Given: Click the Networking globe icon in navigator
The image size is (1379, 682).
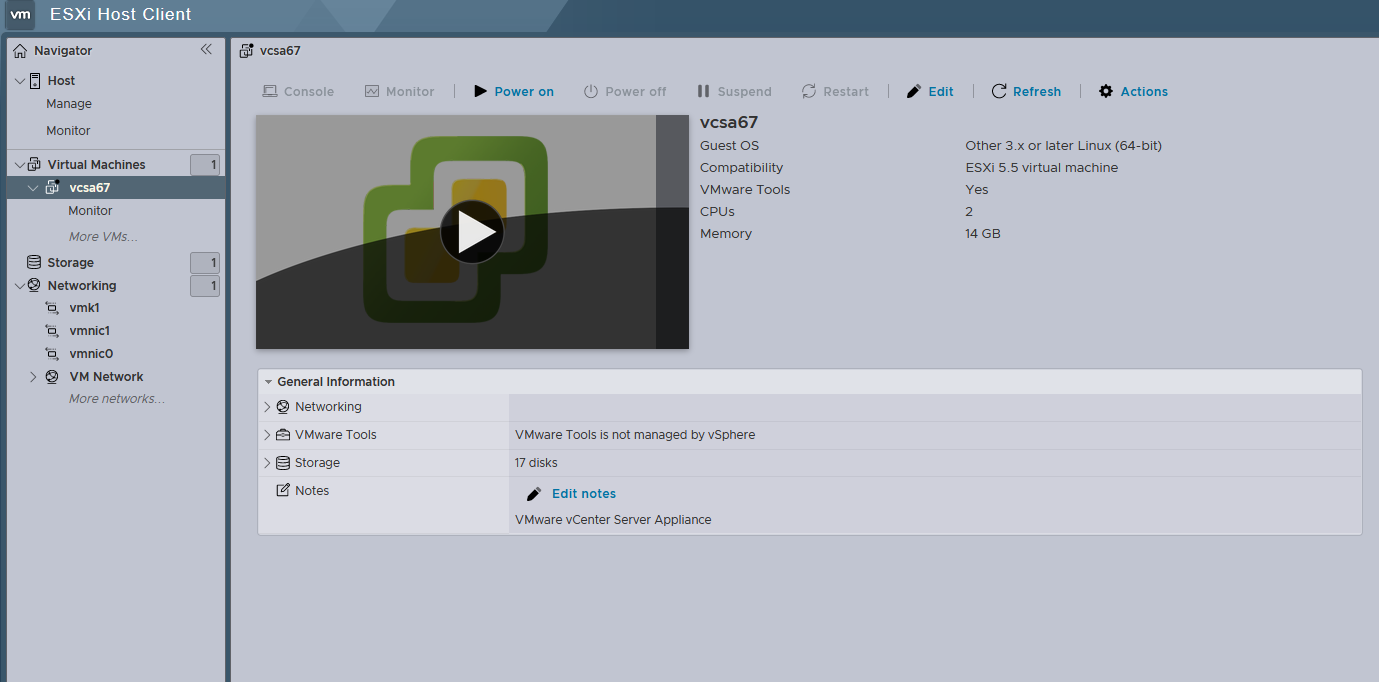Looking at the screenshot, I should [x=34, y=285].
